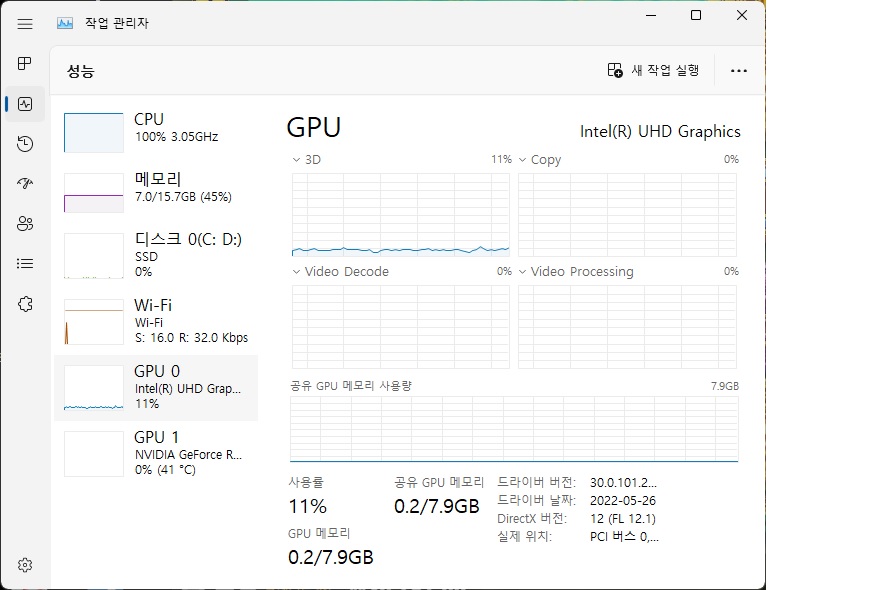Open the Details list icon
This screenshot has height=590, width=892.
click(24, 263)
